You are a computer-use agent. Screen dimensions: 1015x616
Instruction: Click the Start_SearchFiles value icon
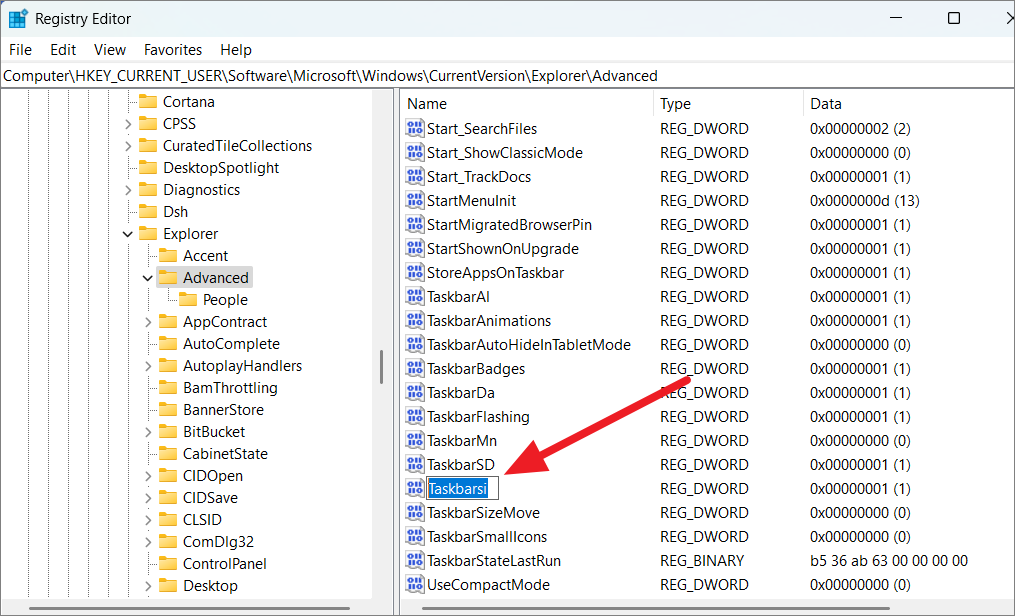[414, 128]
